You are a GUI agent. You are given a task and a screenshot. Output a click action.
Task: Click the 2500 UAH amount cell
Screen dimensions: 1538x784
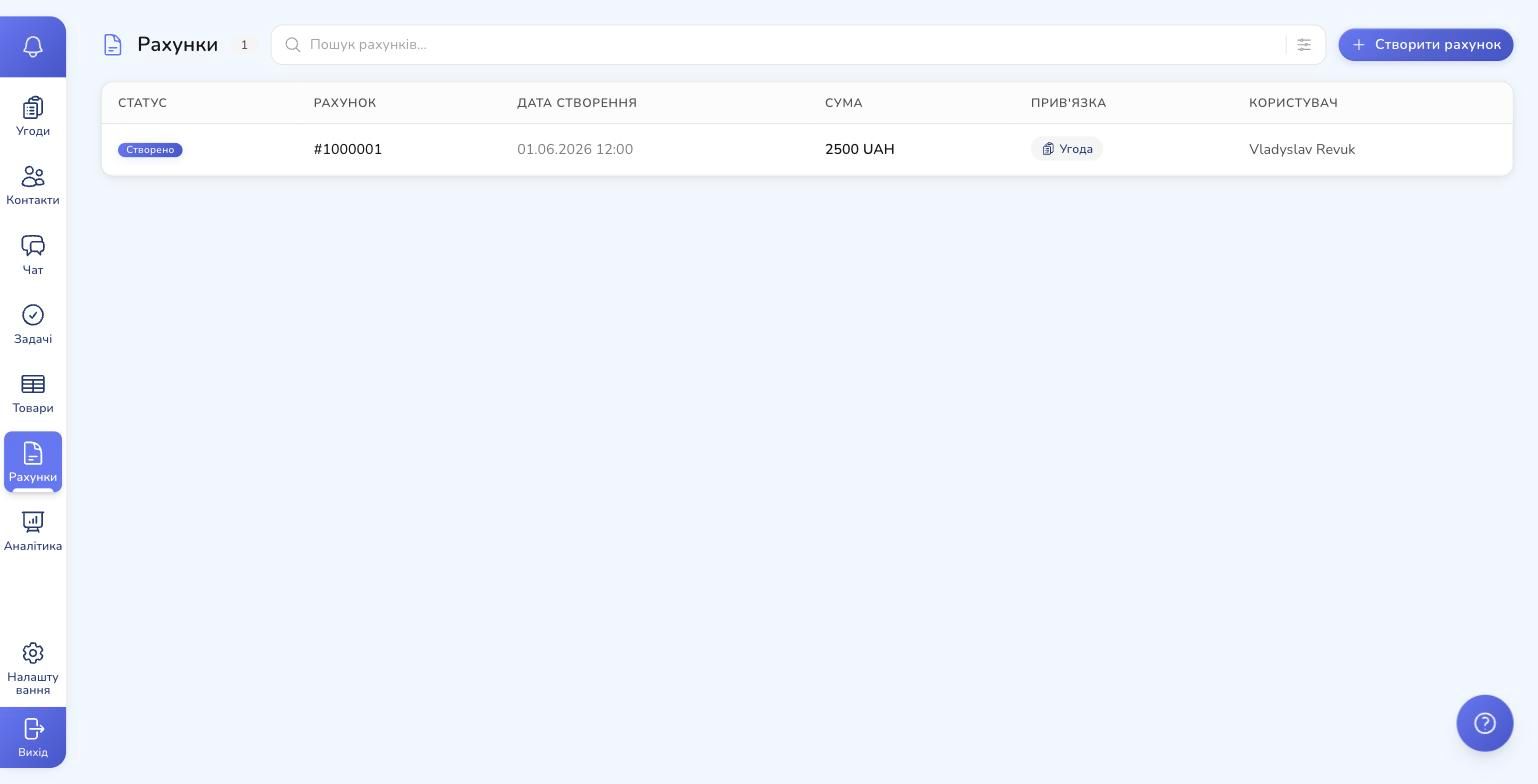pos(860,149)
